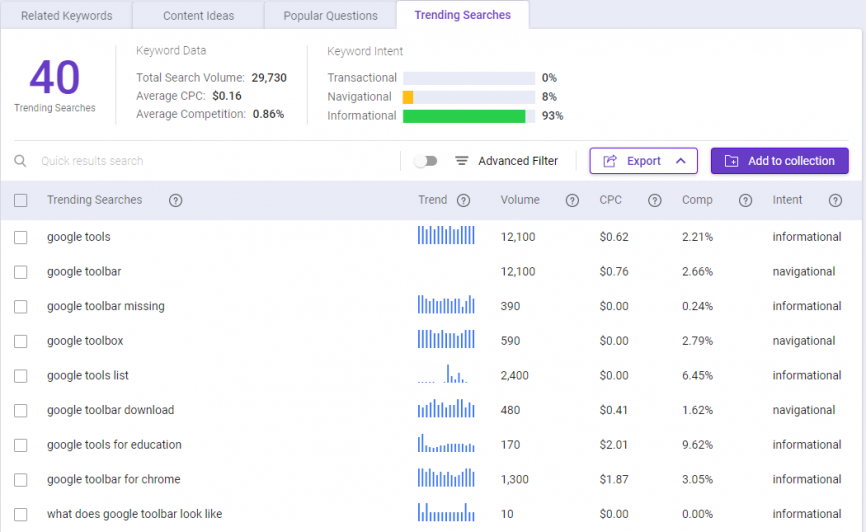Image resolution: width=866 pixels, height=532 pixels.
Task: Expand the Export dropdown chevron
Action: click(680, 161)
